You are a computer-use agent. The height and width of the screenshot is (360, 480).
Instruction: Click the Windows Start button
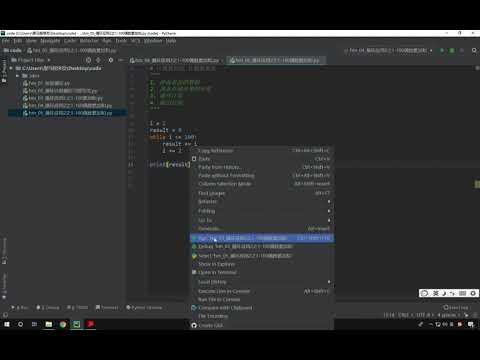[7, 324]
